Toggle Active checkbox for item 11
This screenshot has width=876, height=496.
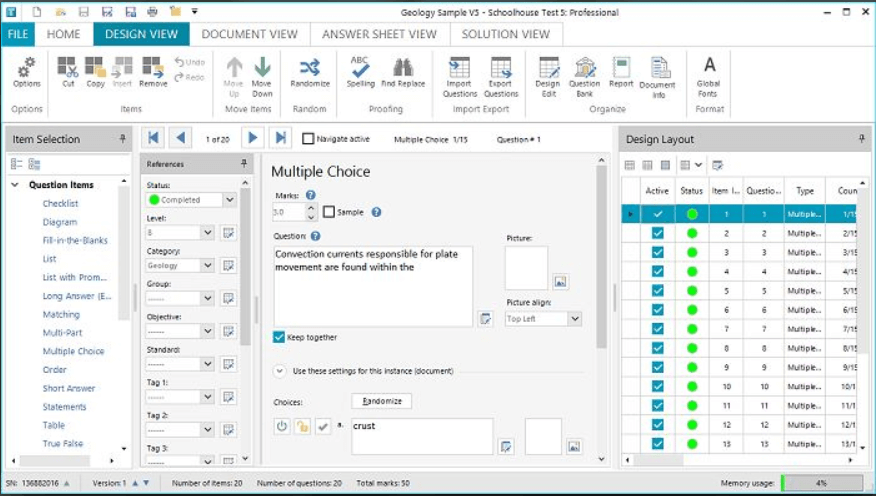coord(658,406)
